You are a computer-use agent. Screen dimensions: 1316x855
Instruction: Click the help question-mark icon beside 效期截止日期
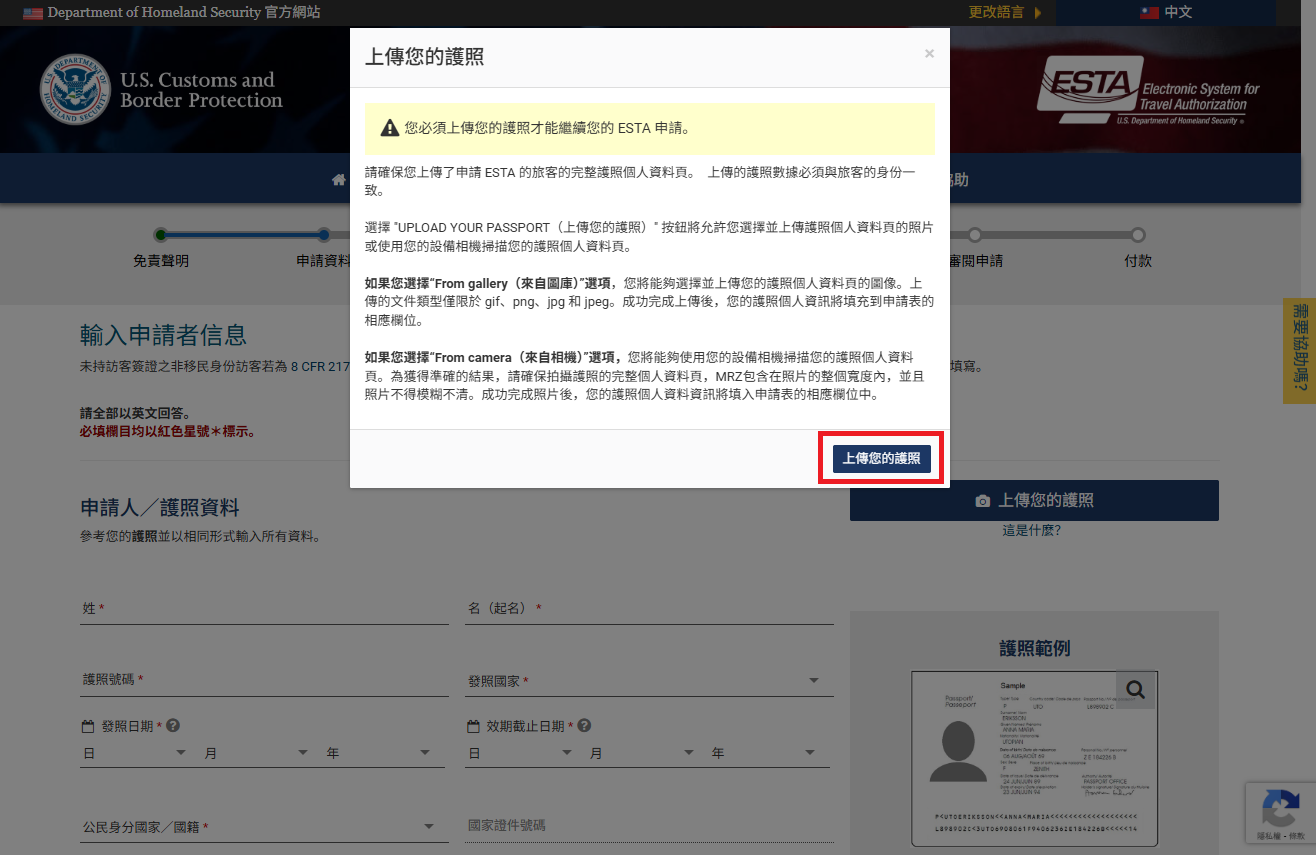(585, 725)
